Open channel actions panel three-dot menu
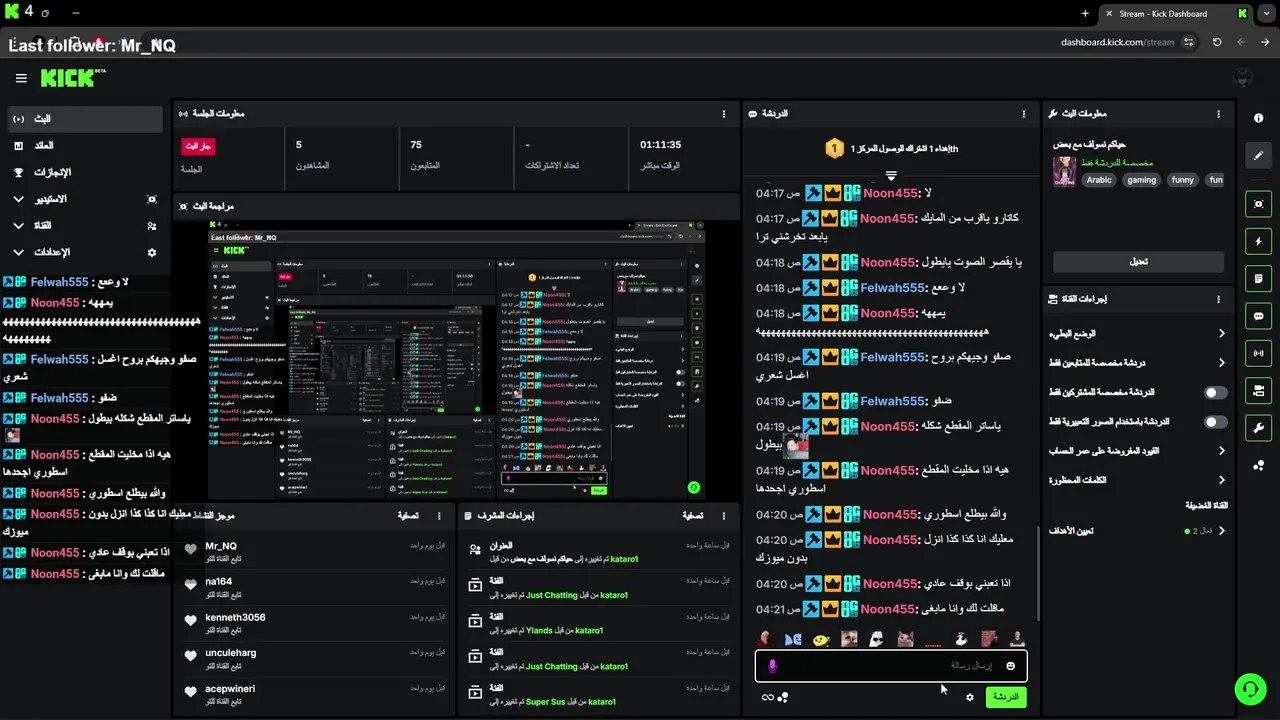The width and height of the screenshot is (1280, 720). [1218, 299]
